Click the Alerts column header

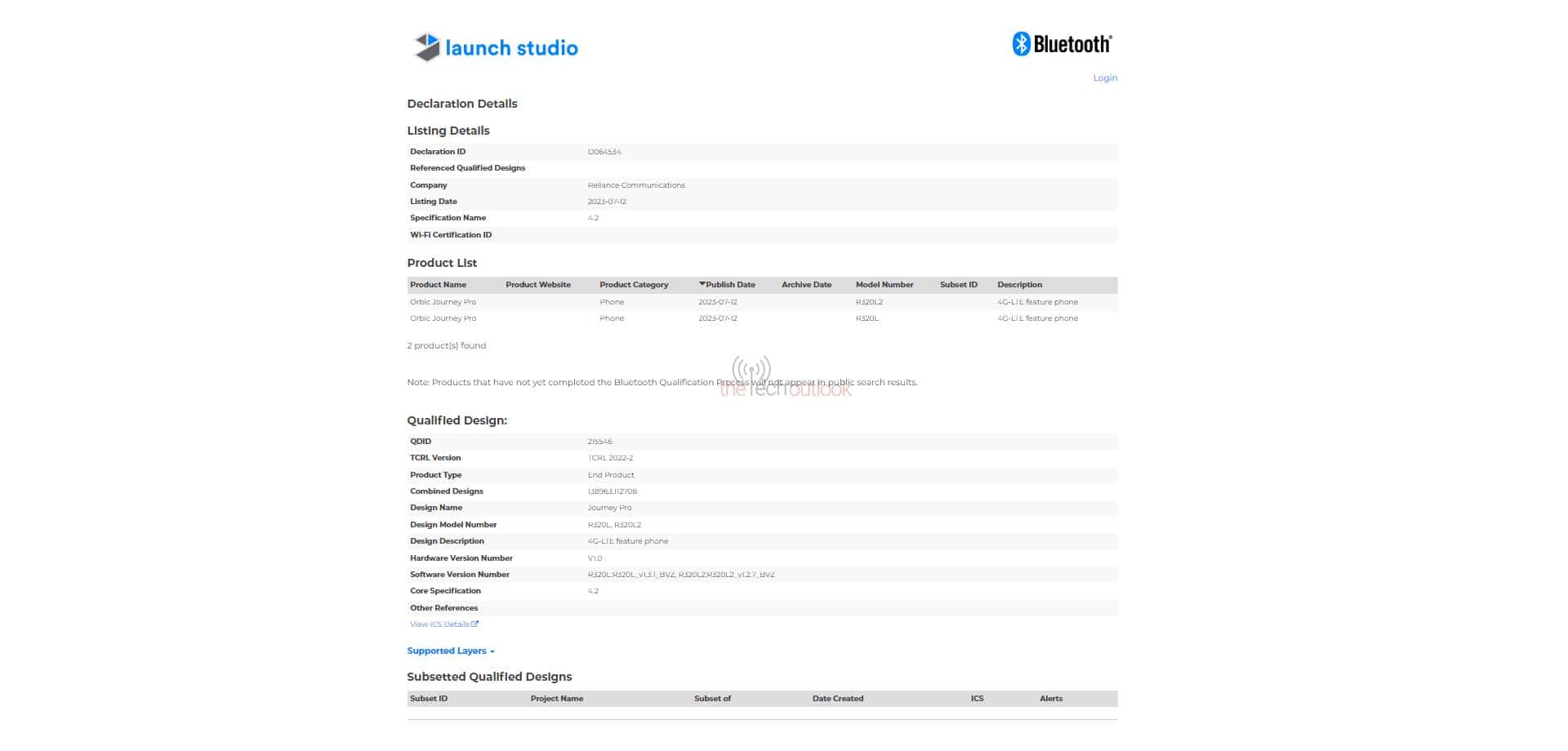[x=1051, y=699]
